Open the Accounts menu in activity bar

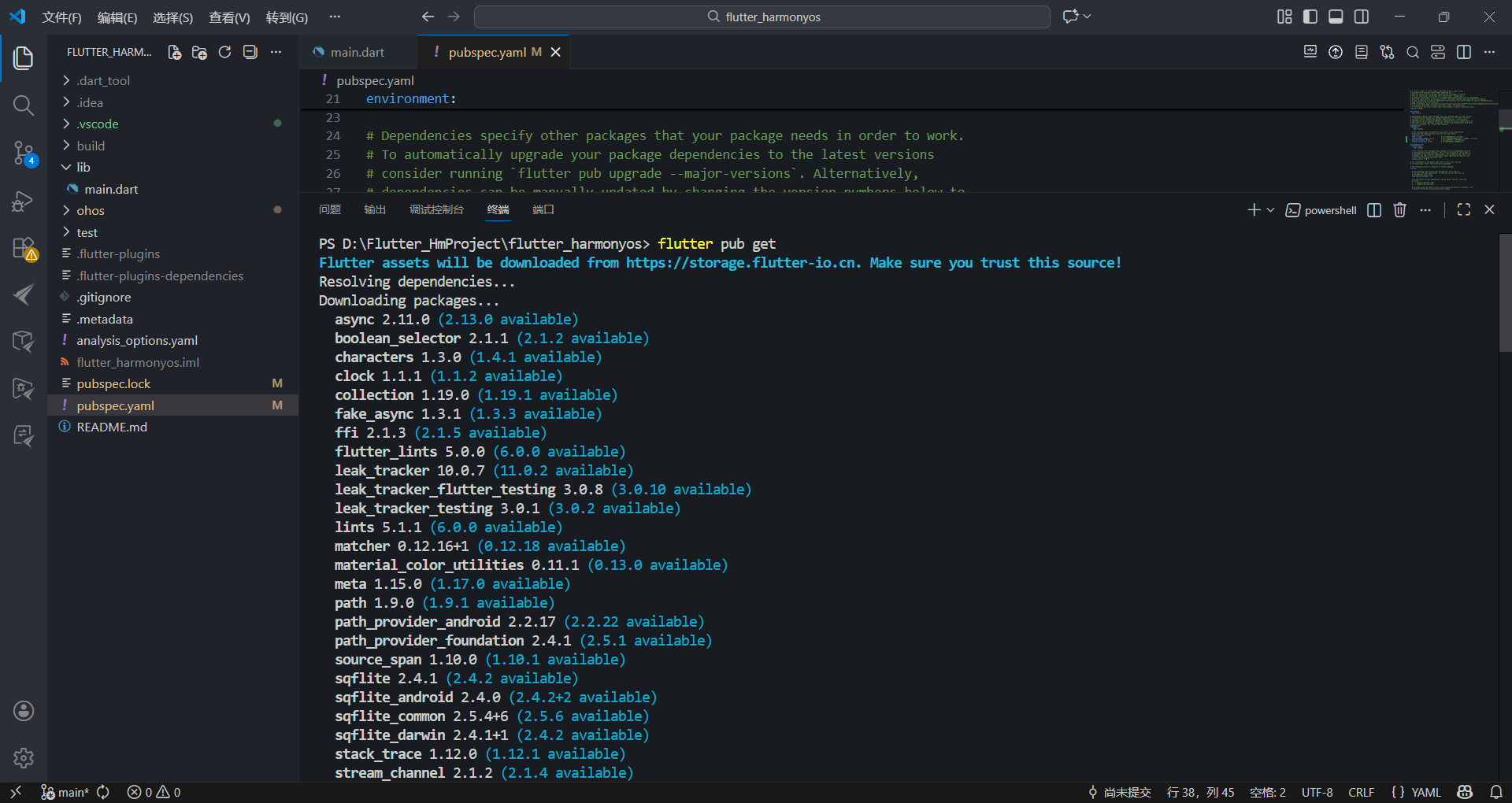click(24, 711)
